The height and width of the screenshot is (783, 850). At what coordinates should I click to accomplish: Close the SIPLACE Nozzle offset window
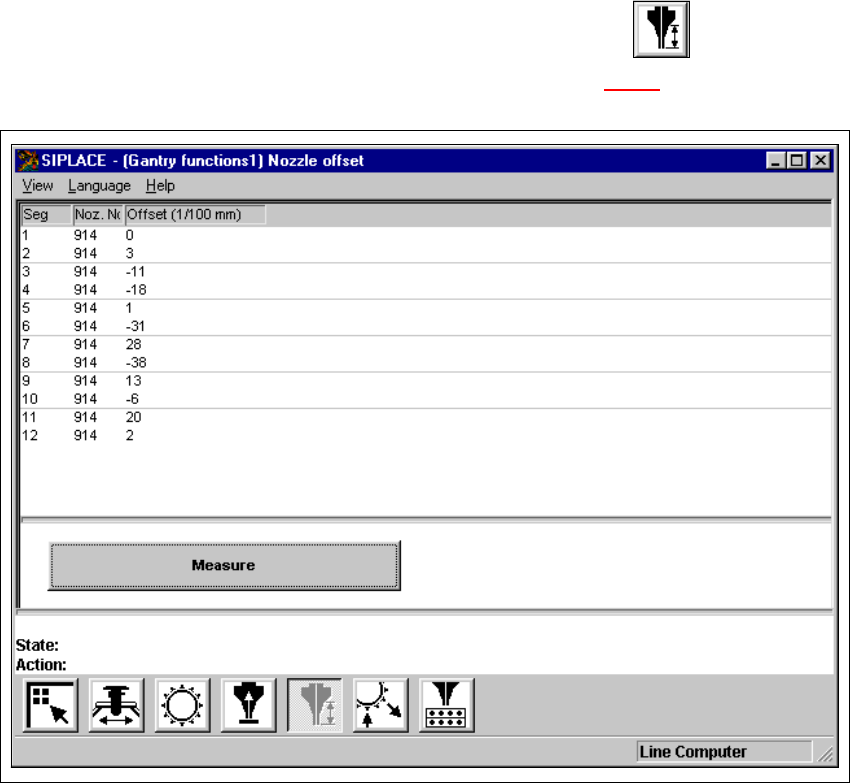tap(821, 161)
